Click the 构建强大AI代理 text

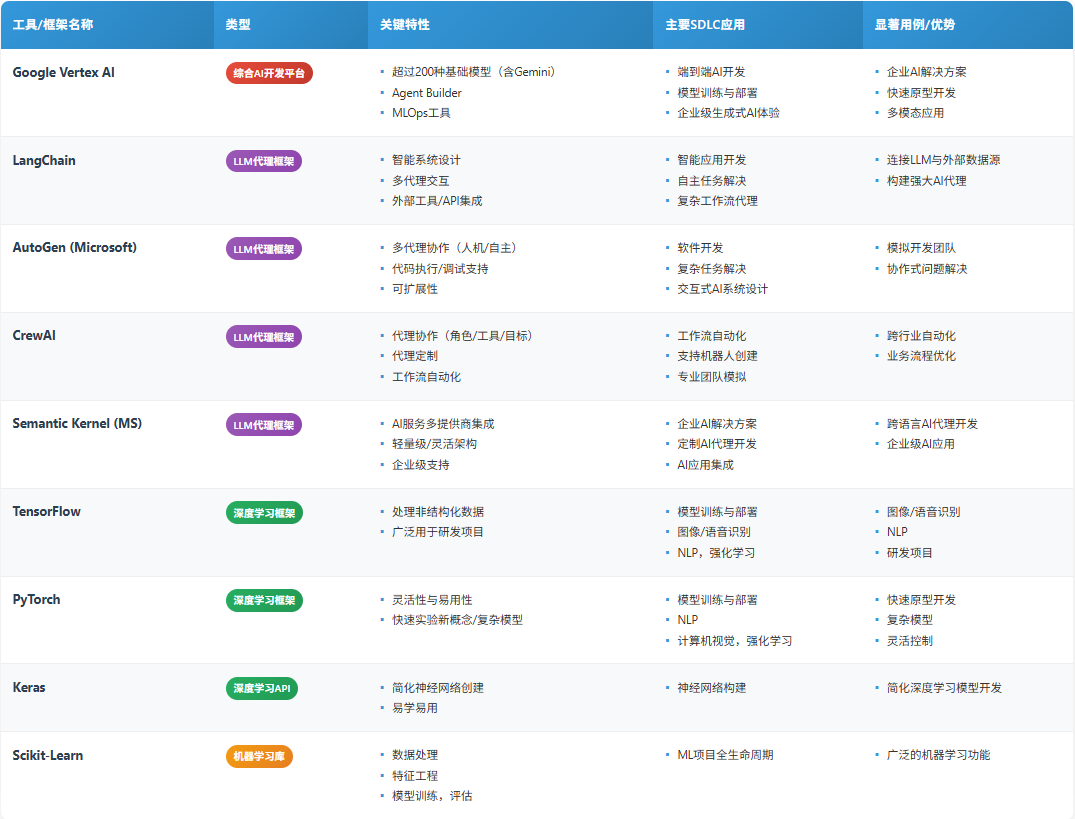926,181
